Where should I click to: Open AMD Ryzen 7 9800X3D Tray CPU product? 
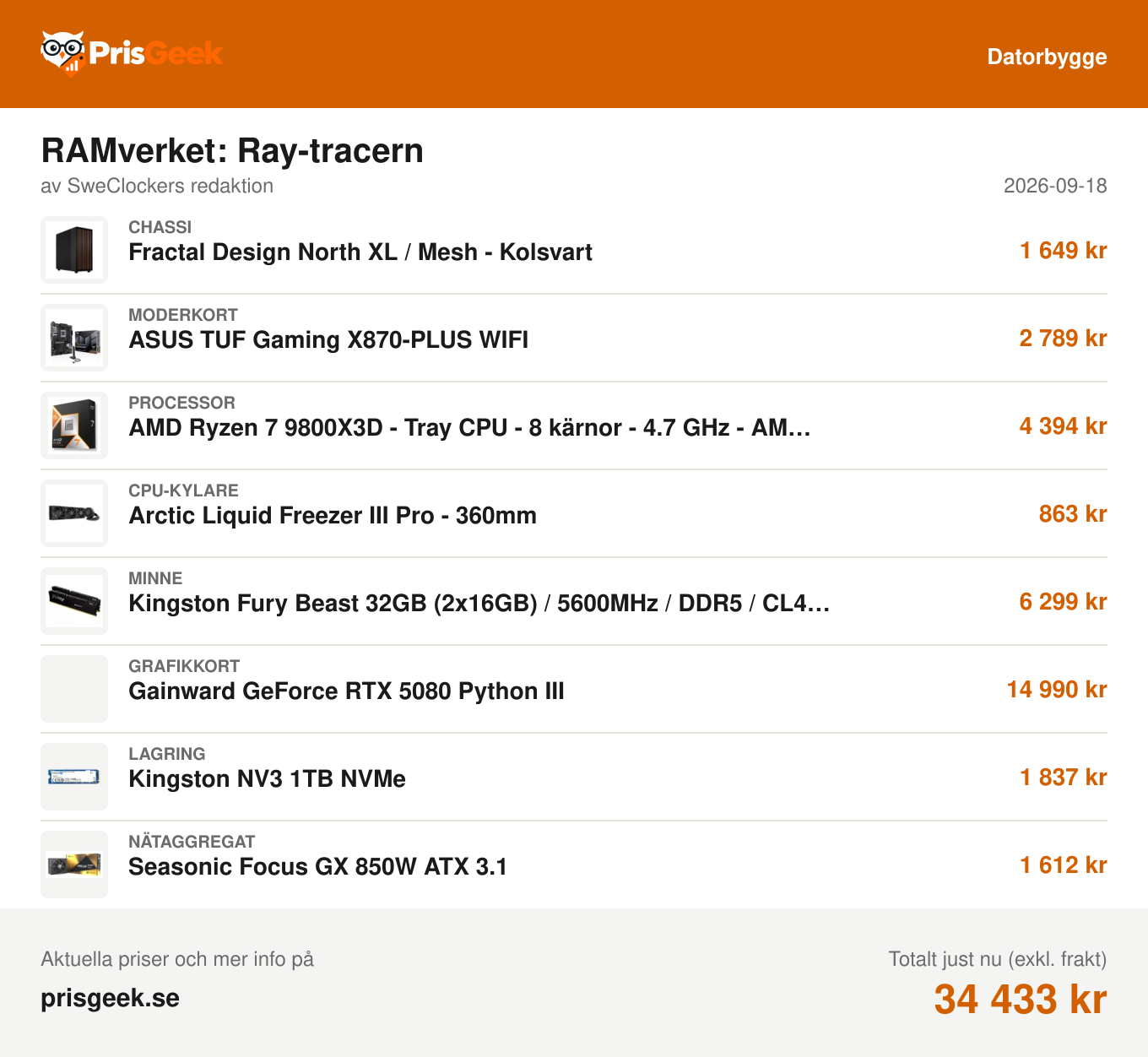click(x=469, y=428)
